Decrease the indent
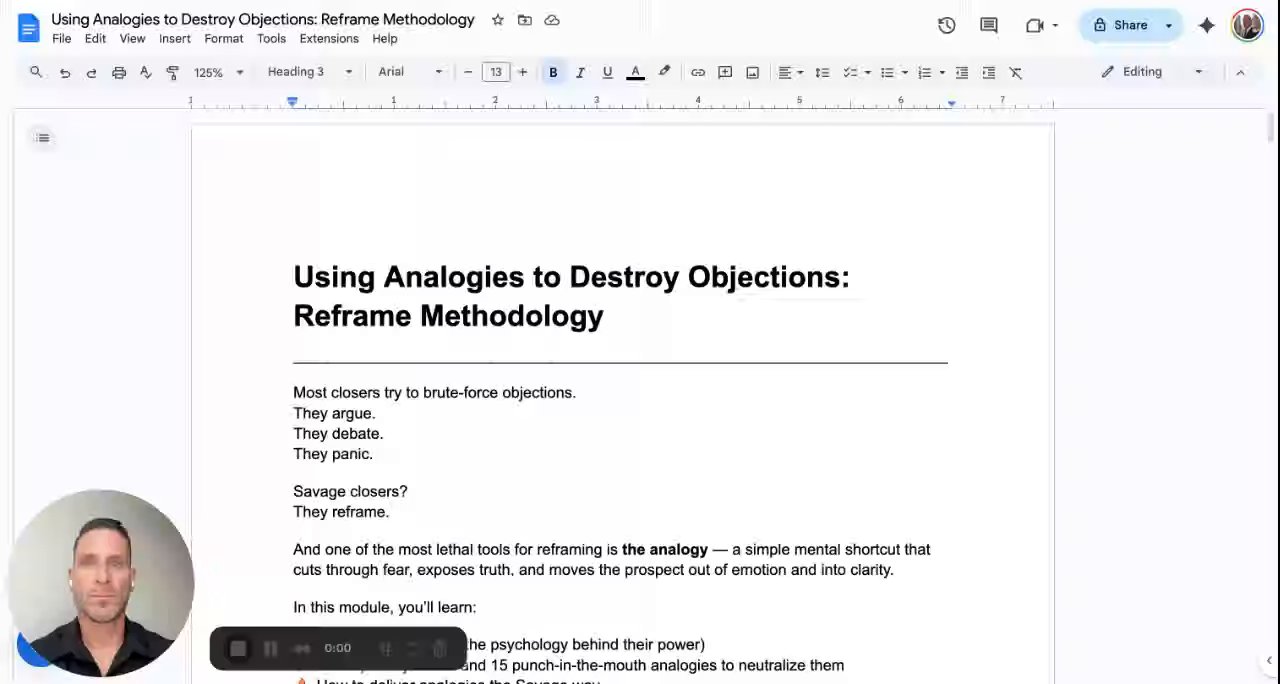1280x684 pixels. [x=962, y=72]
